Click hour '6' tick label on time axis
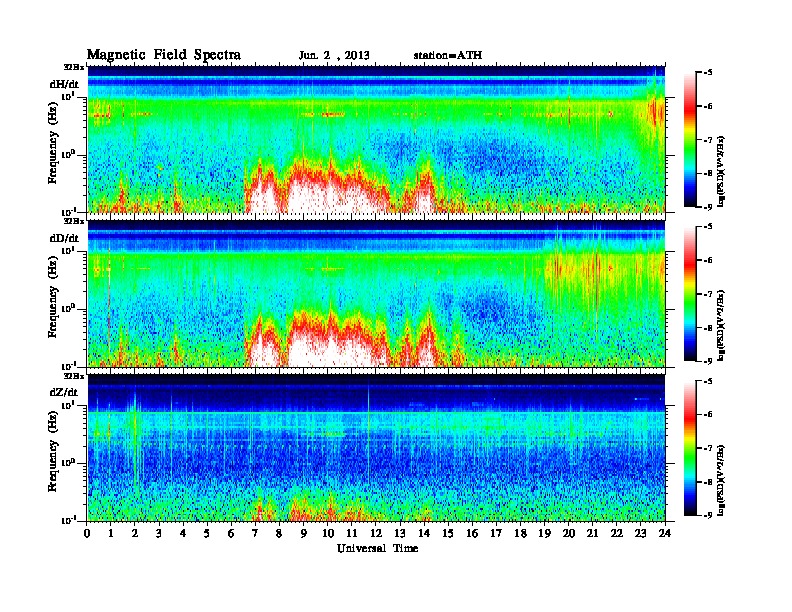 coord(231,533)
